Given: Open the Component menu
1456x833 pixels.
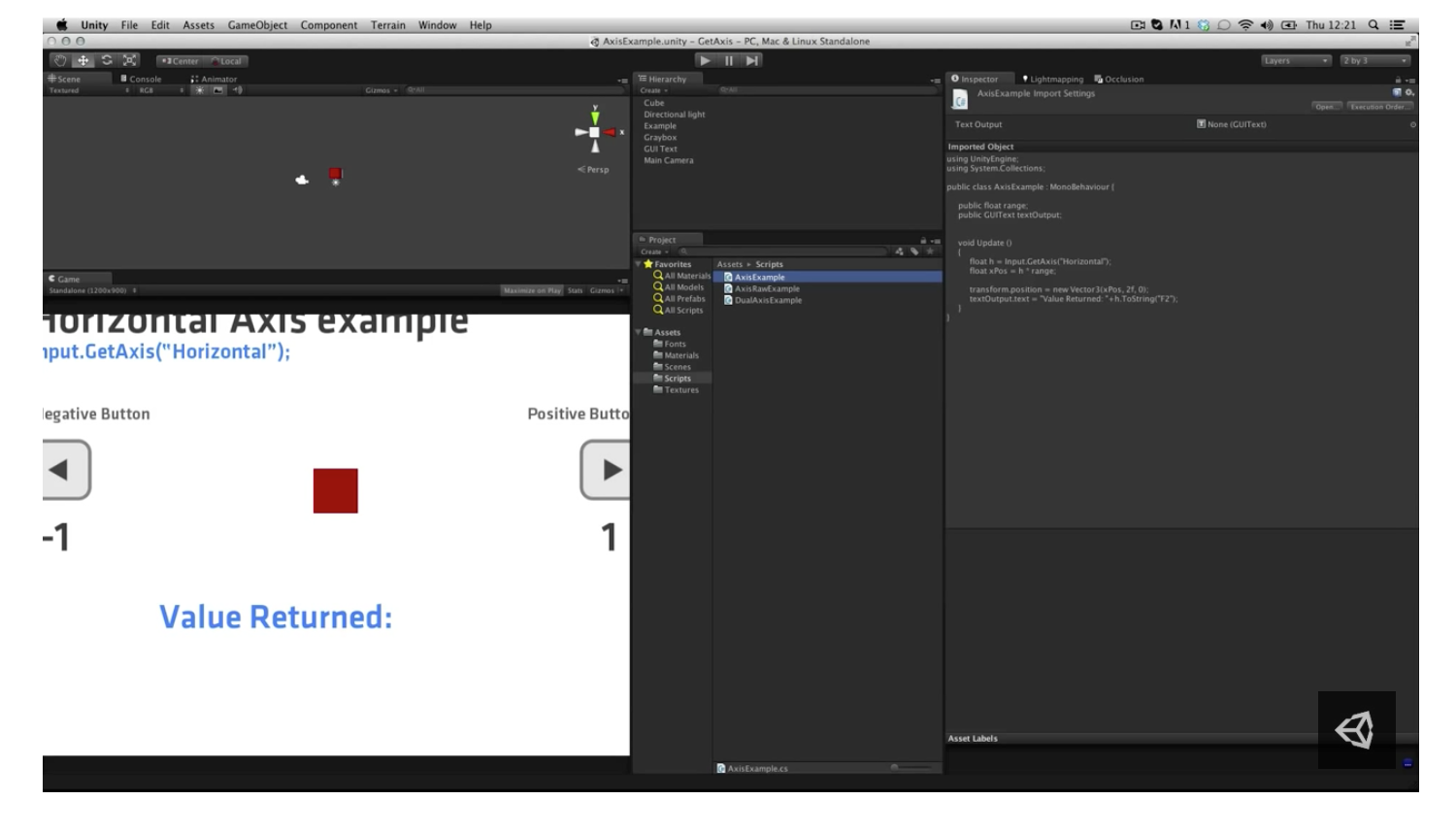Looking at the screenshot, I should tap(328, 25).
